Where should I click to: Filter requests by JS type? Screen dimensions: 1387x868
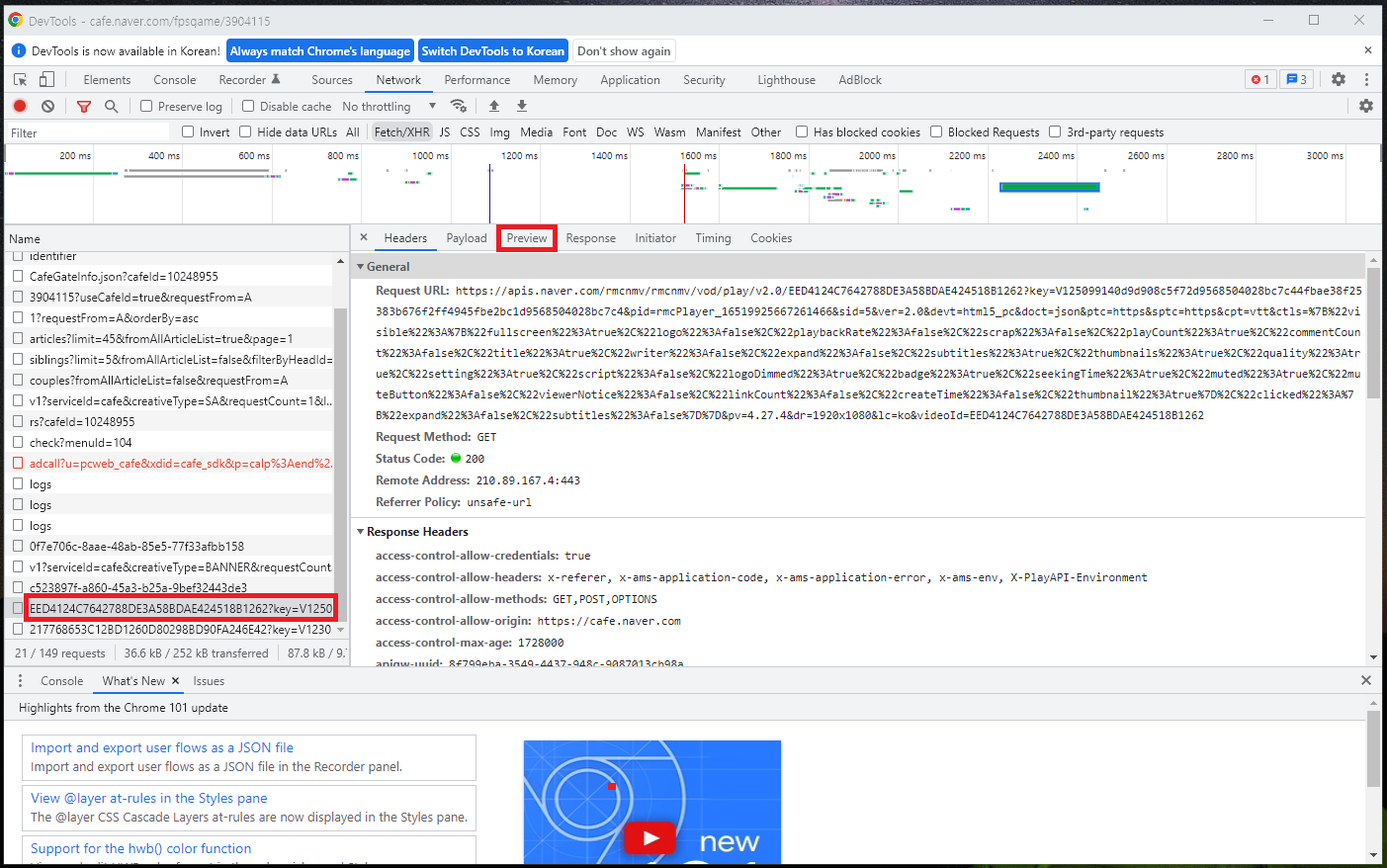(445, 132)
